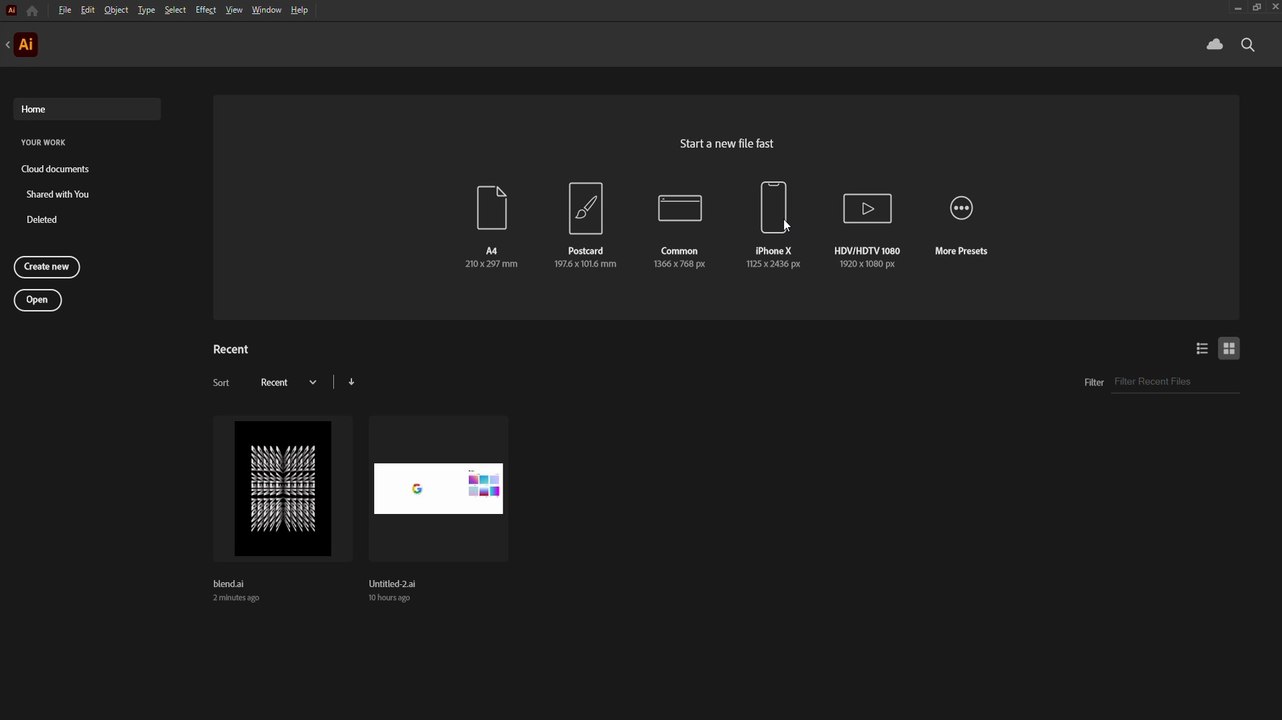
Task: Click the blend.ai file name
Action: 228,584
